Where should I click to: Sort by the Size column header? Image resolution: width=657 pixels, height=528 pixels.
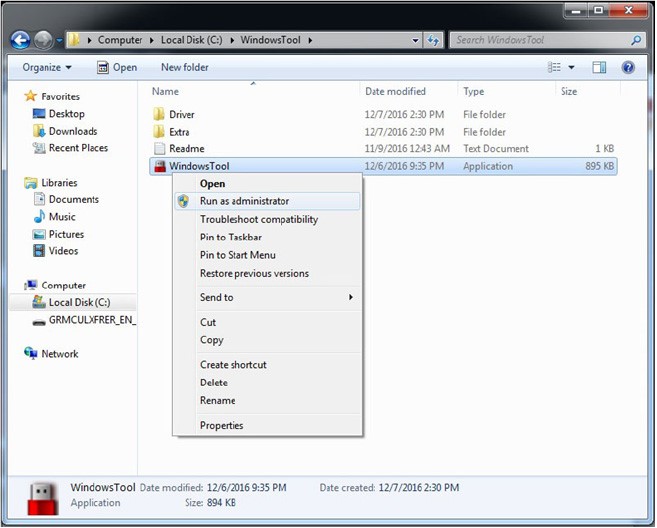coord(569,91)
